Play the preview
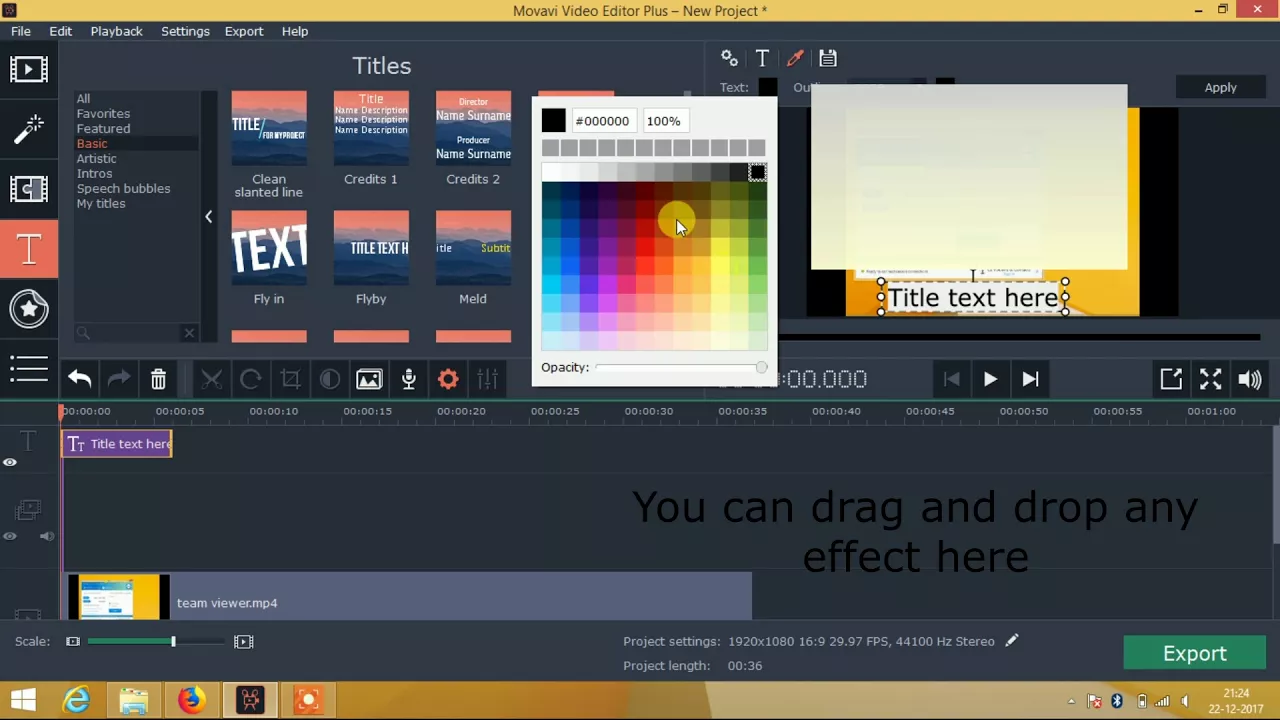Image resolution: width=1280 pixels, height=720 pixels. [x=990, y=379]
